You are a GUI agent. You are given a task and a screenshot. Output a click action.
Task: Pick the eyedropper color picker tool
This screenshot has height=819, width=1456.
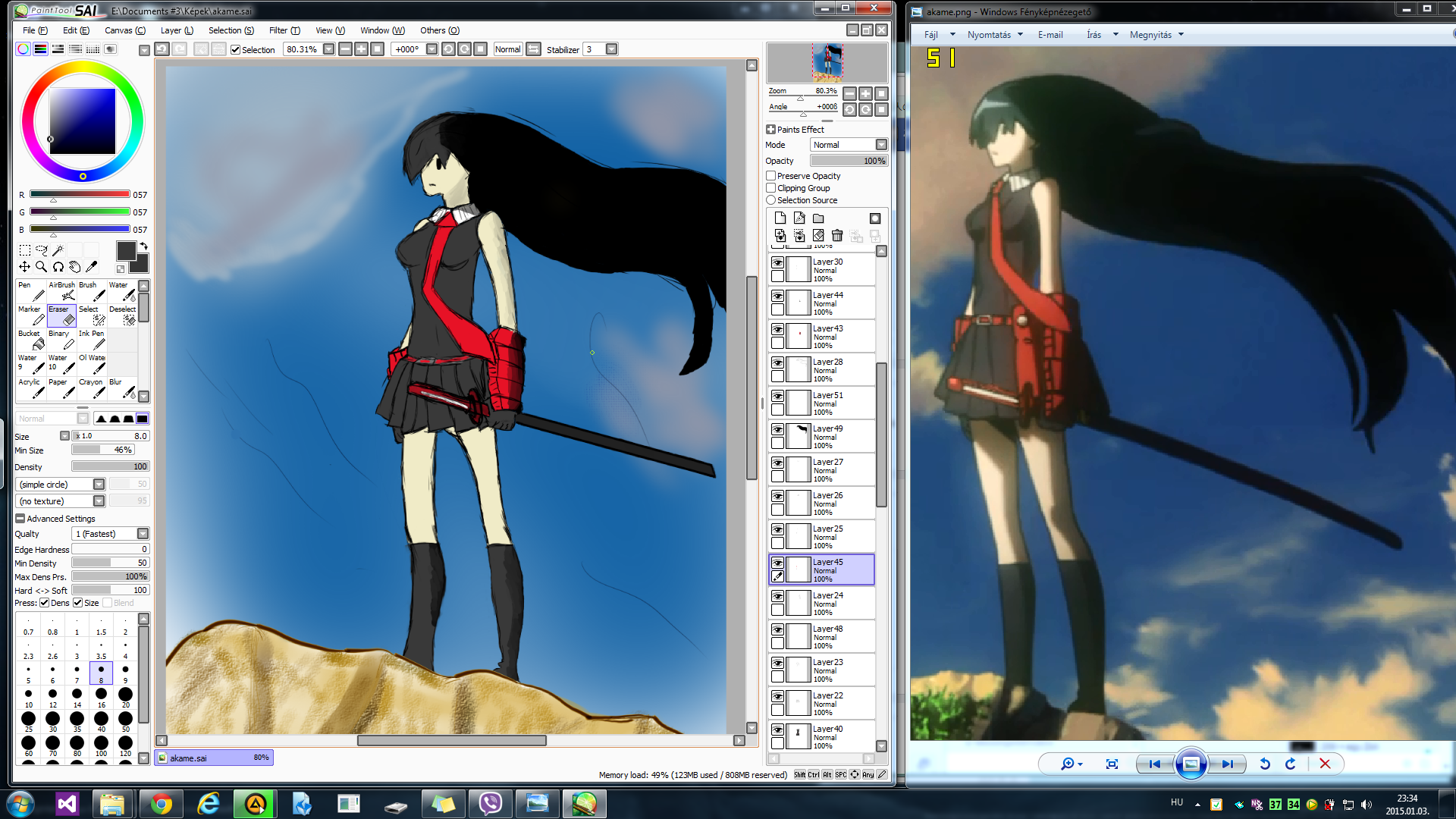pos(91,267)
